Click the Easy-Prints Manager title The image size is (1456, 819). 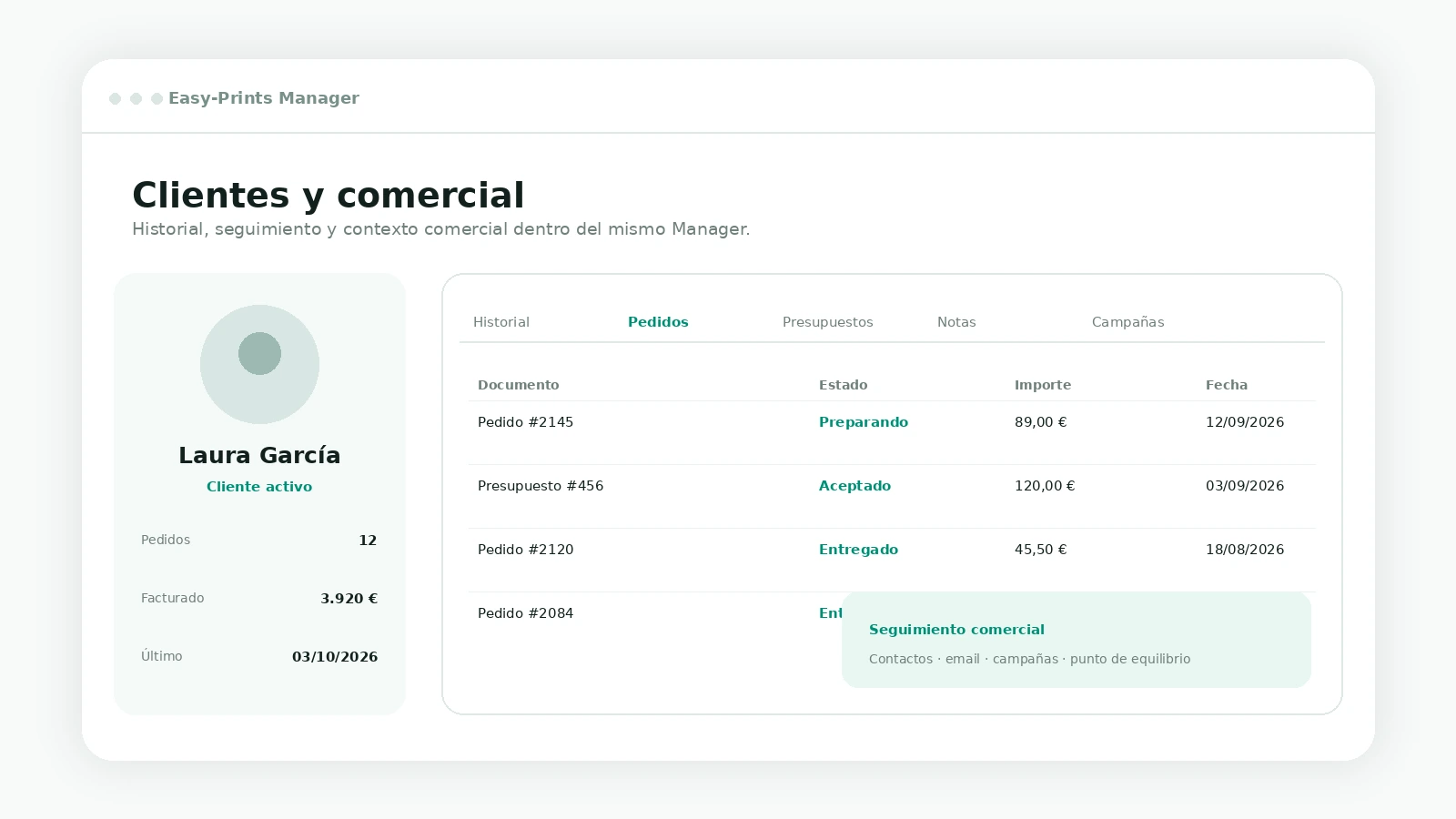coord(264,98)
